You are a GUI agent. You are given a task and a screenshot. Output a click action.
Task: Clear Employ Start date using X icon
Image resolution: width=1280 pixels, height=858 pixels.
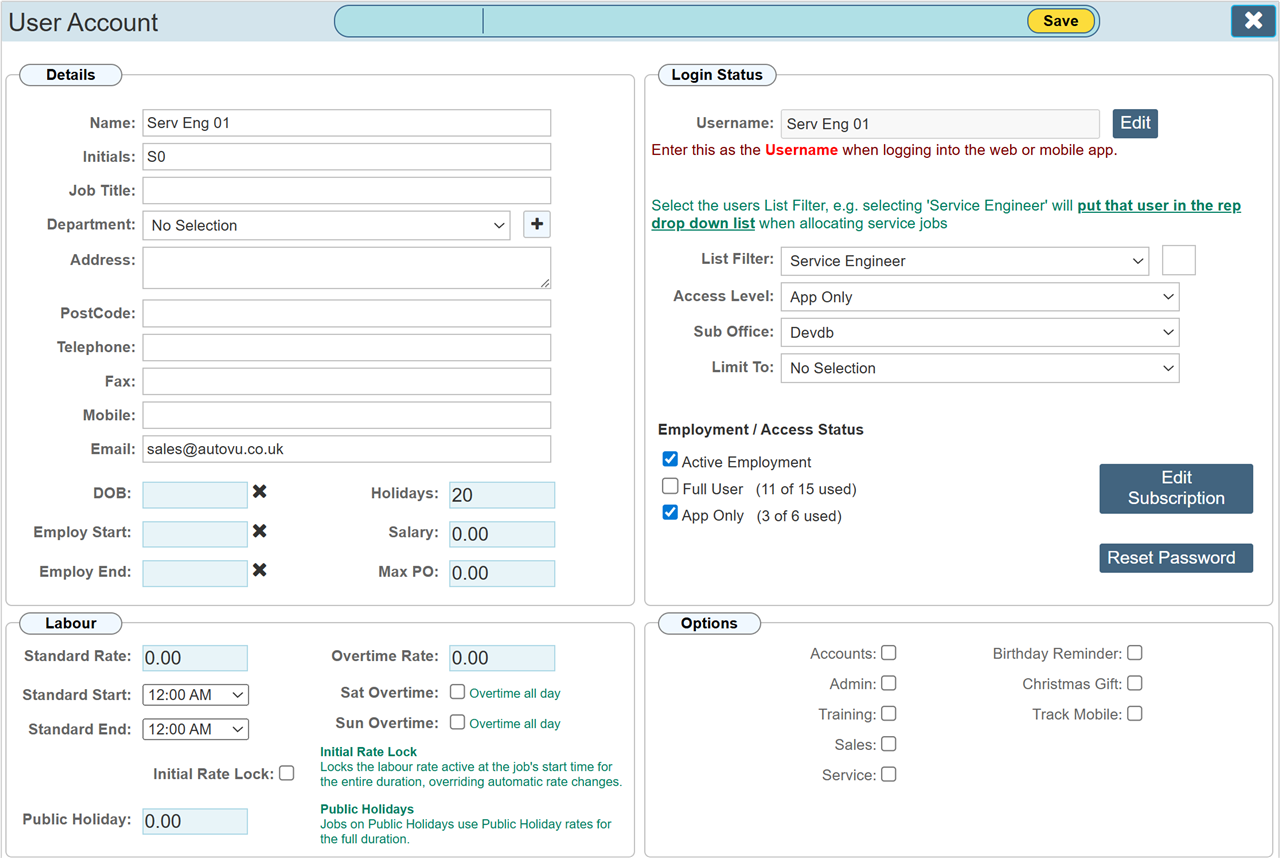click(259, 531)
